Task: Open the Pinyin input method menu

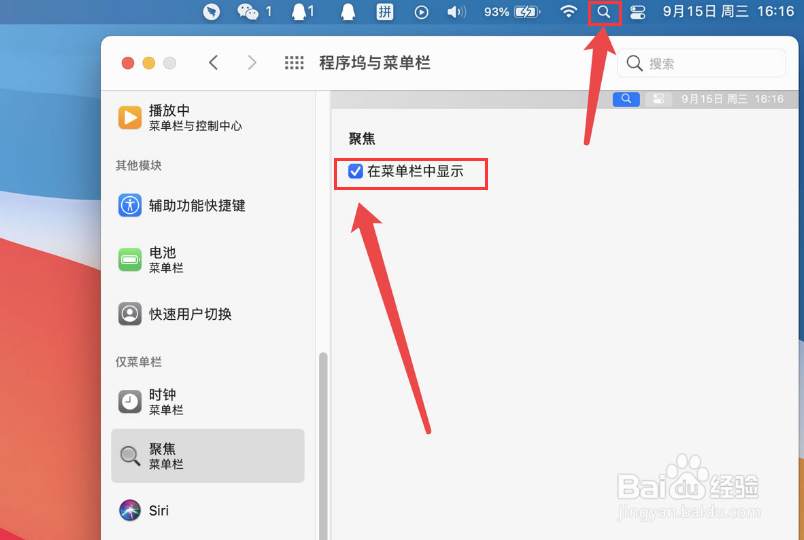Action: tap(385, 12)
